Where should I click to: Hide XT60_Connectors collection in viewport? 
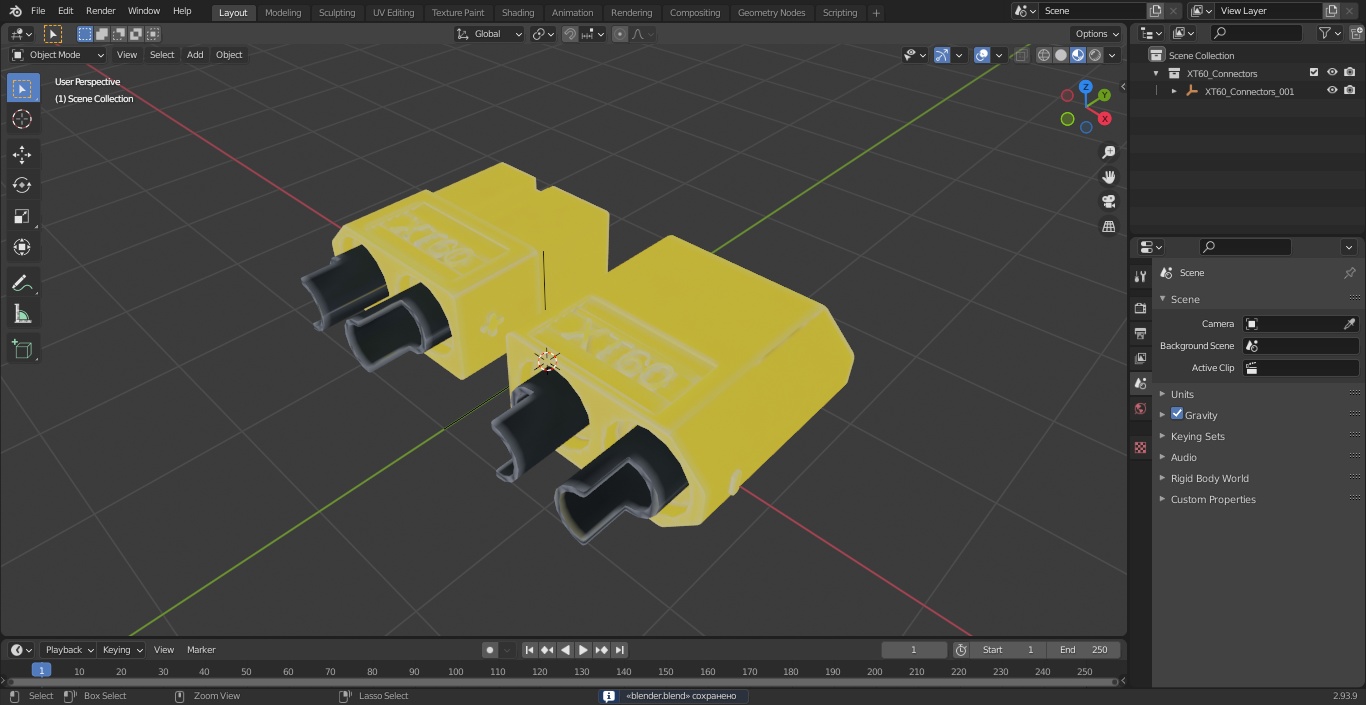coord(1332,73)
